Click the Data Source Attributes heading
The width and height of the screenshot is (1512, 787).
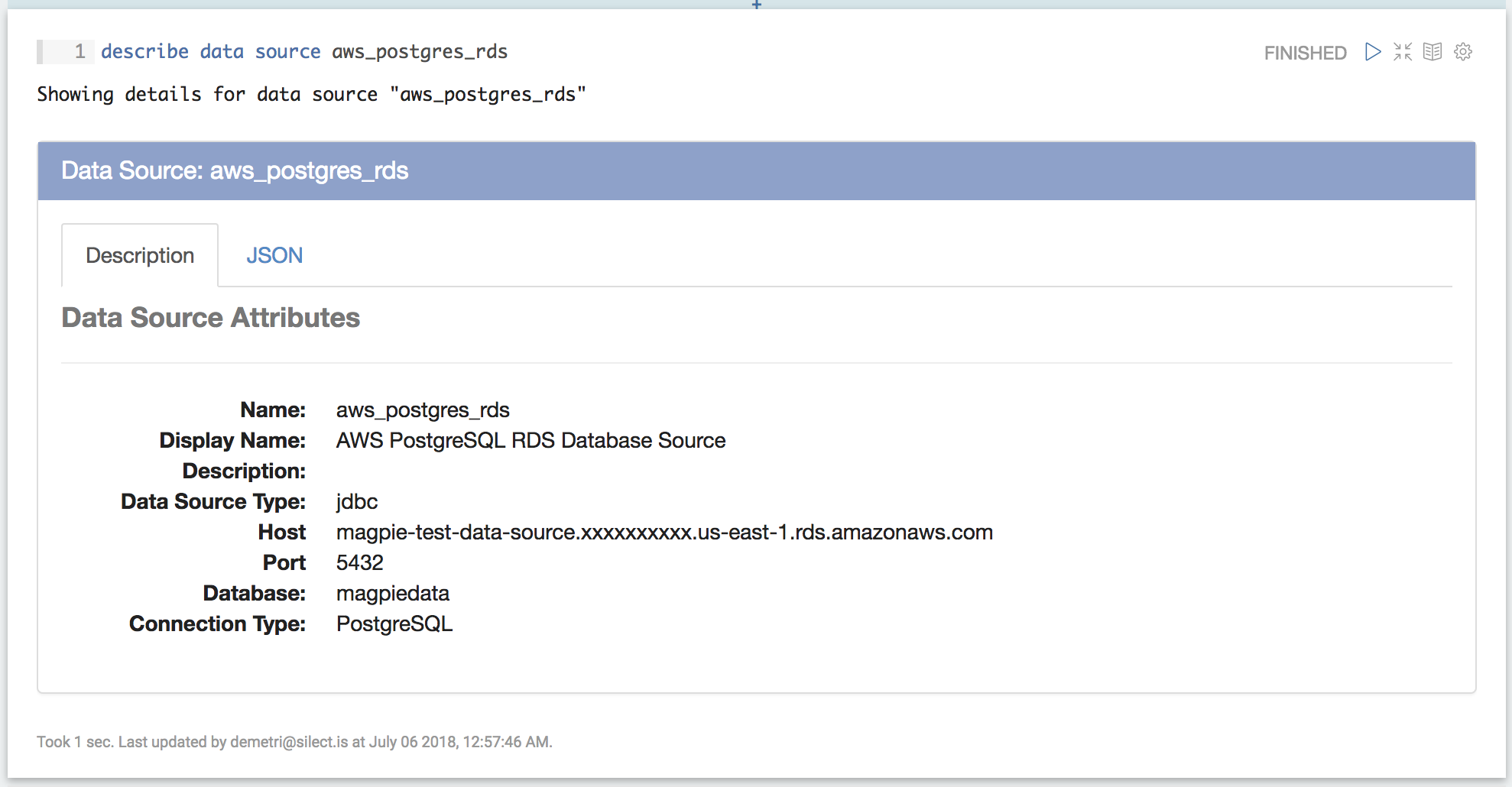point(211,318)
